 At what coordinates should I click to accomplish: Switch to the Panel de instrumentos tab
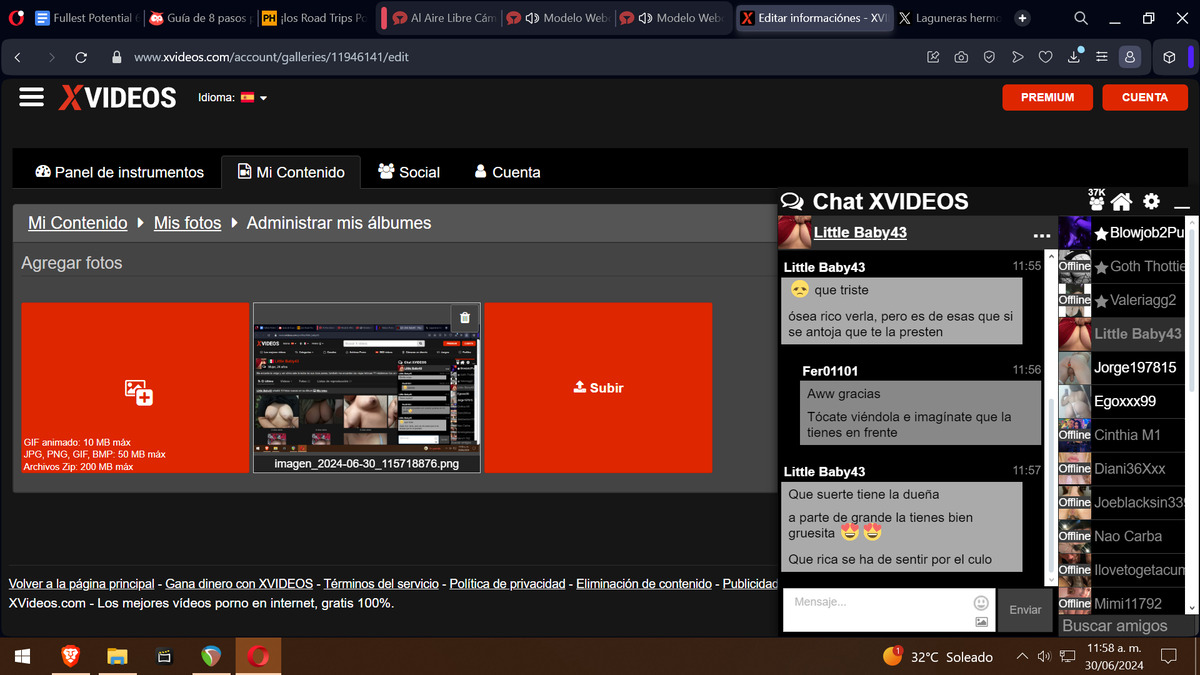pyautogui.click(x=119, y=172)
